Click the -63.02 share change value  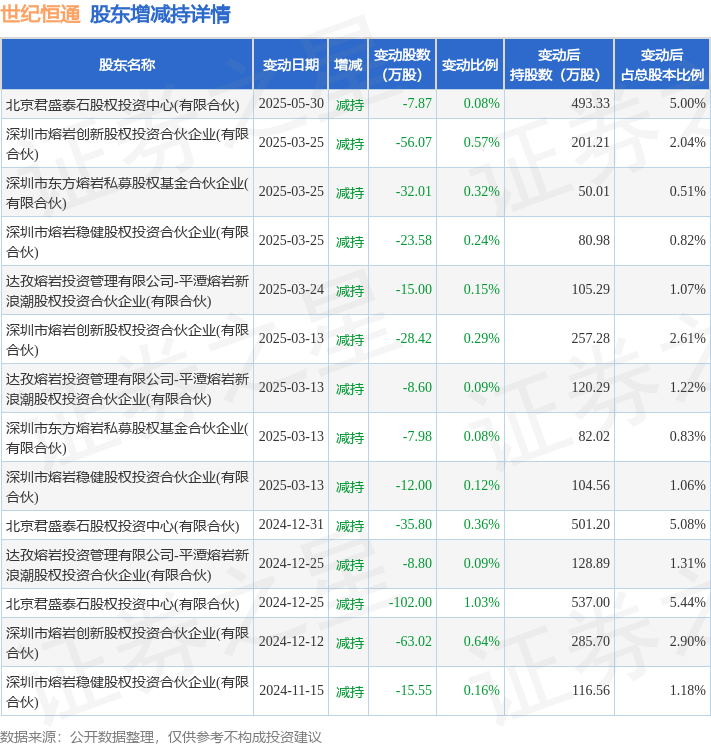click(x=414, y=641)
